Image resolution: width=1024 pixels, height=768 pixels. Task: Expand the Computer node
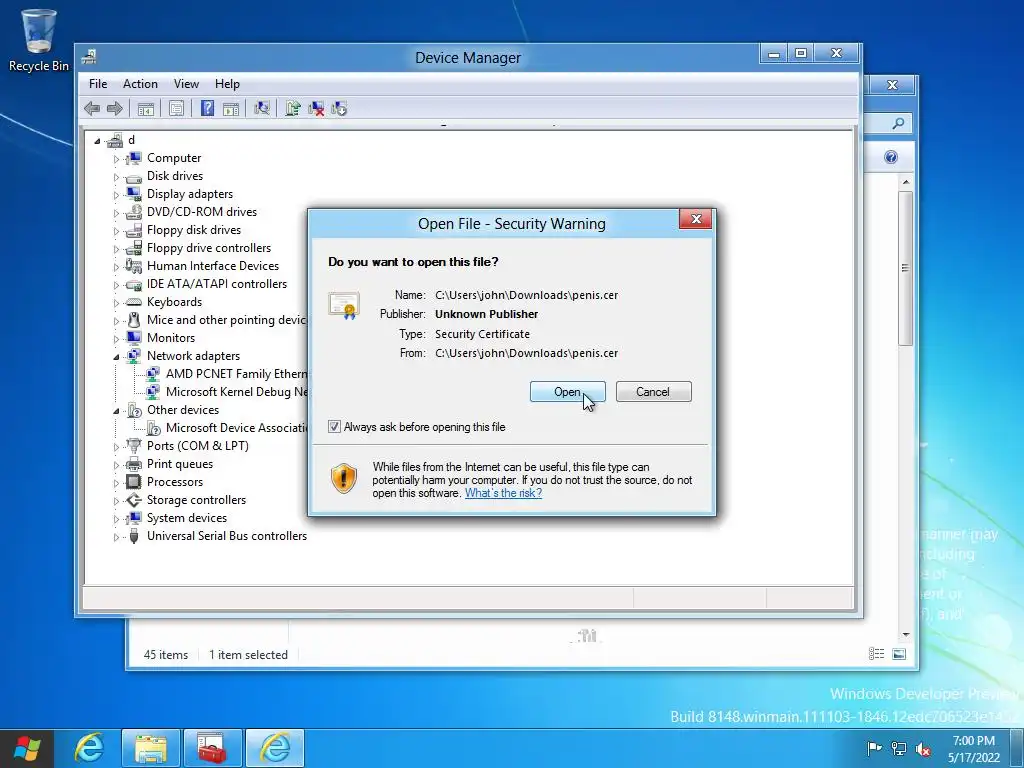tap(116, 159)
